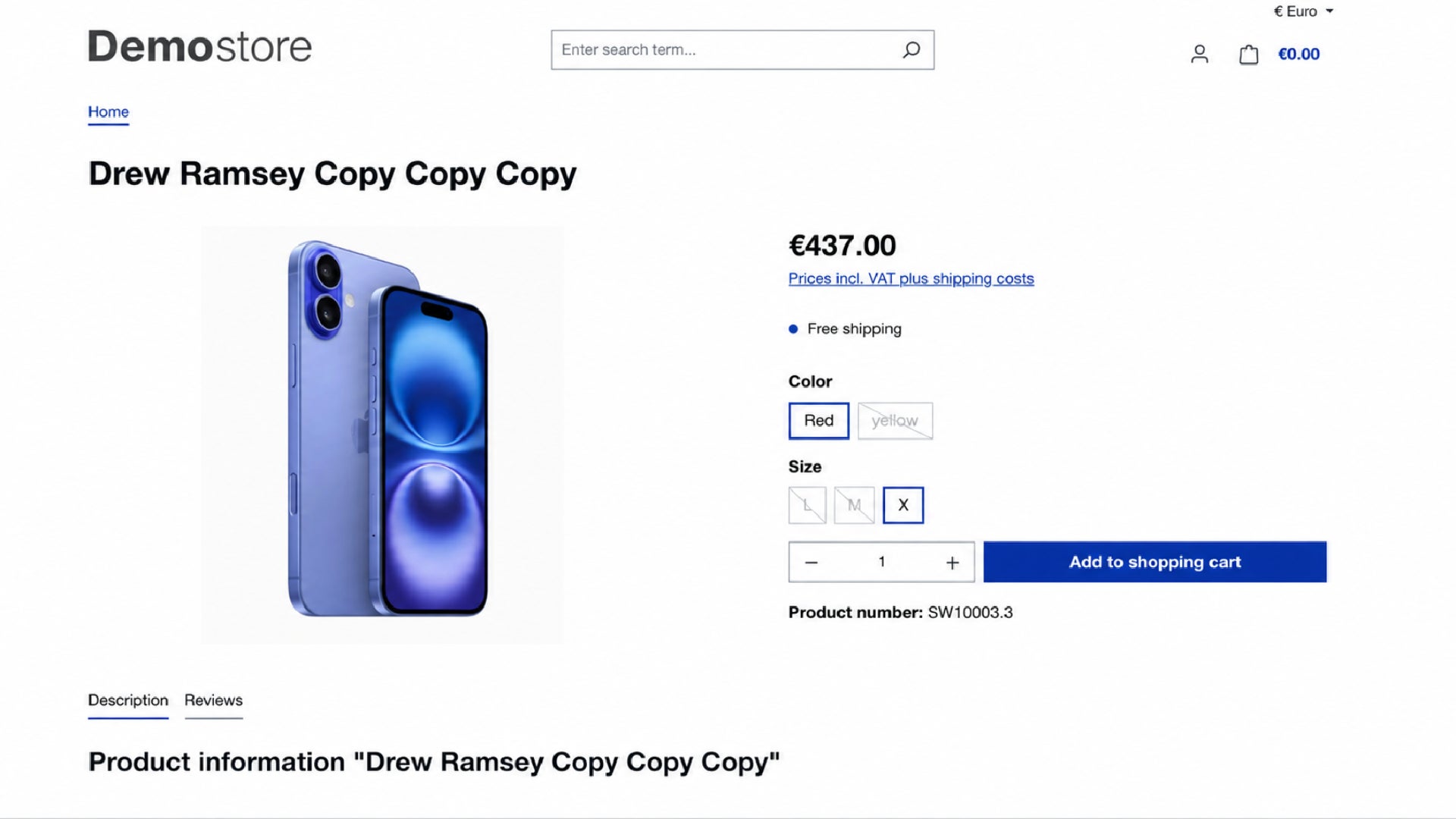Switch to the Reviews tab
1456x819 pixels.
[x=213, y=701]
